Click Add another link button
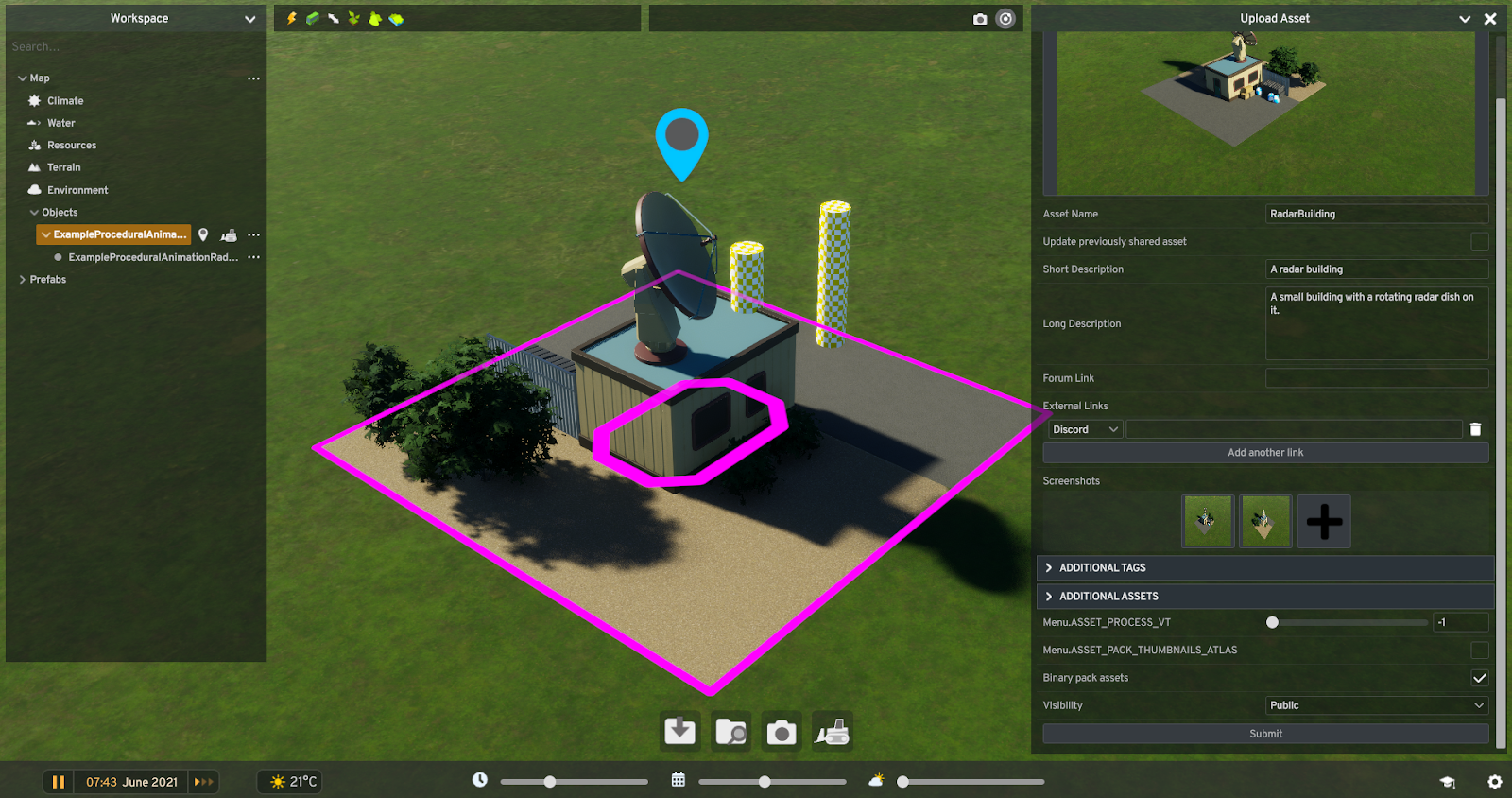Screen dimensions: 1512x798 1264,453
